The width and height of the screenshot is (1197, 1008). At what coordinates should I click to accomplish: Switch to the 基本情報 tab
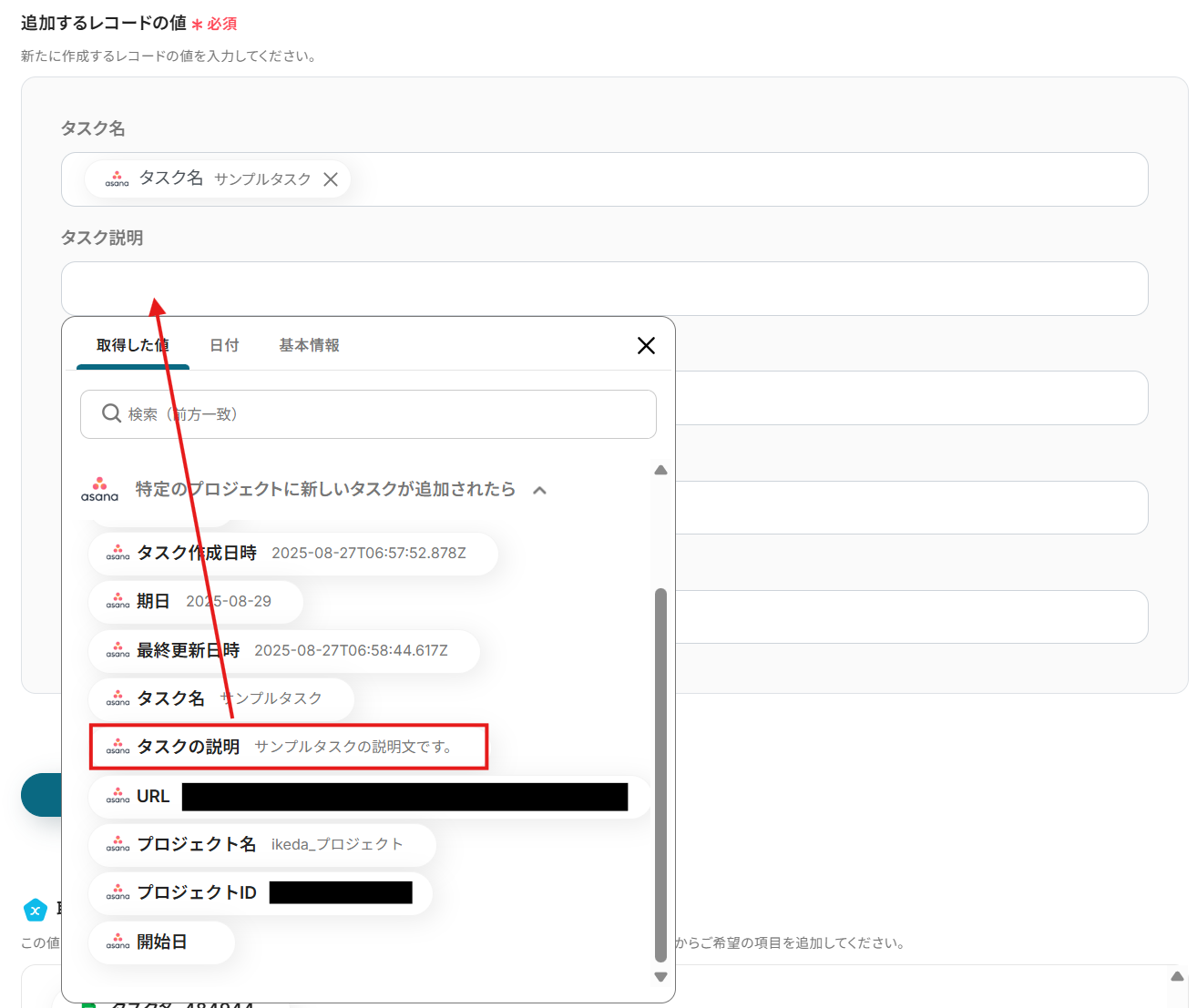pos(309,345)
